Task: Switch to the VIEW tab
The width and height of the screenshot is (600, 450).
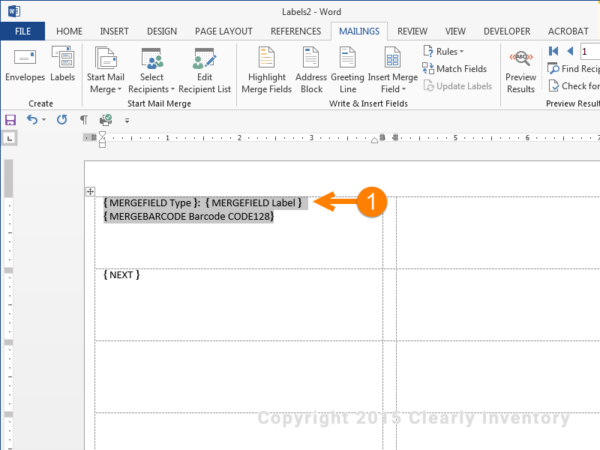Action: pyautogui.click(x=455, y=31)
